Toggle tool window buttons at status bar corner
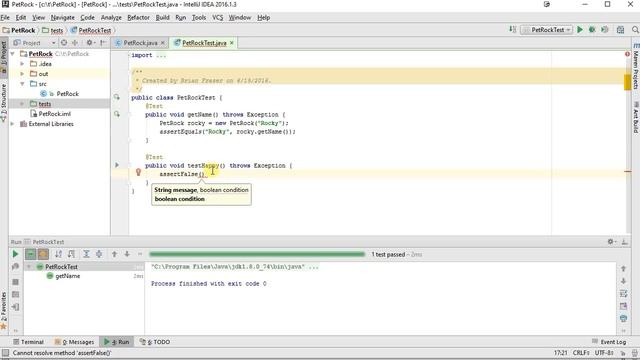Image resolution: width=640 pixels, height=360 pixels. click(5, 353)
